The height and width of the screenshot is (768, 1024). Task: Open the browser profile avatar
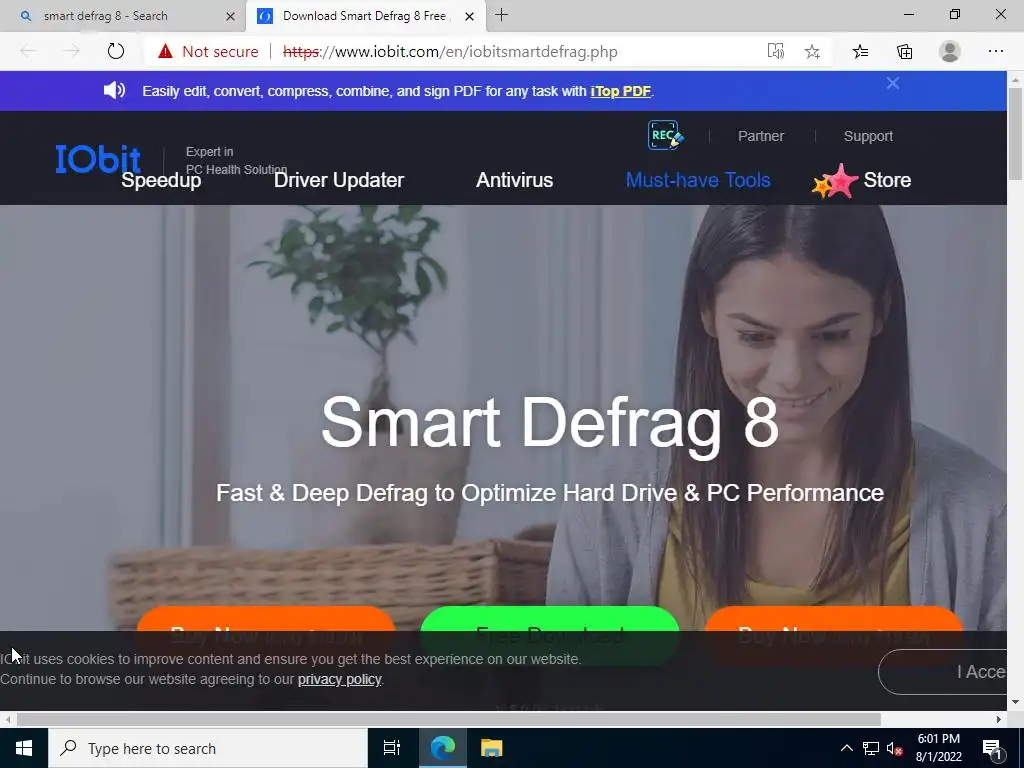[x=950, y=51]
